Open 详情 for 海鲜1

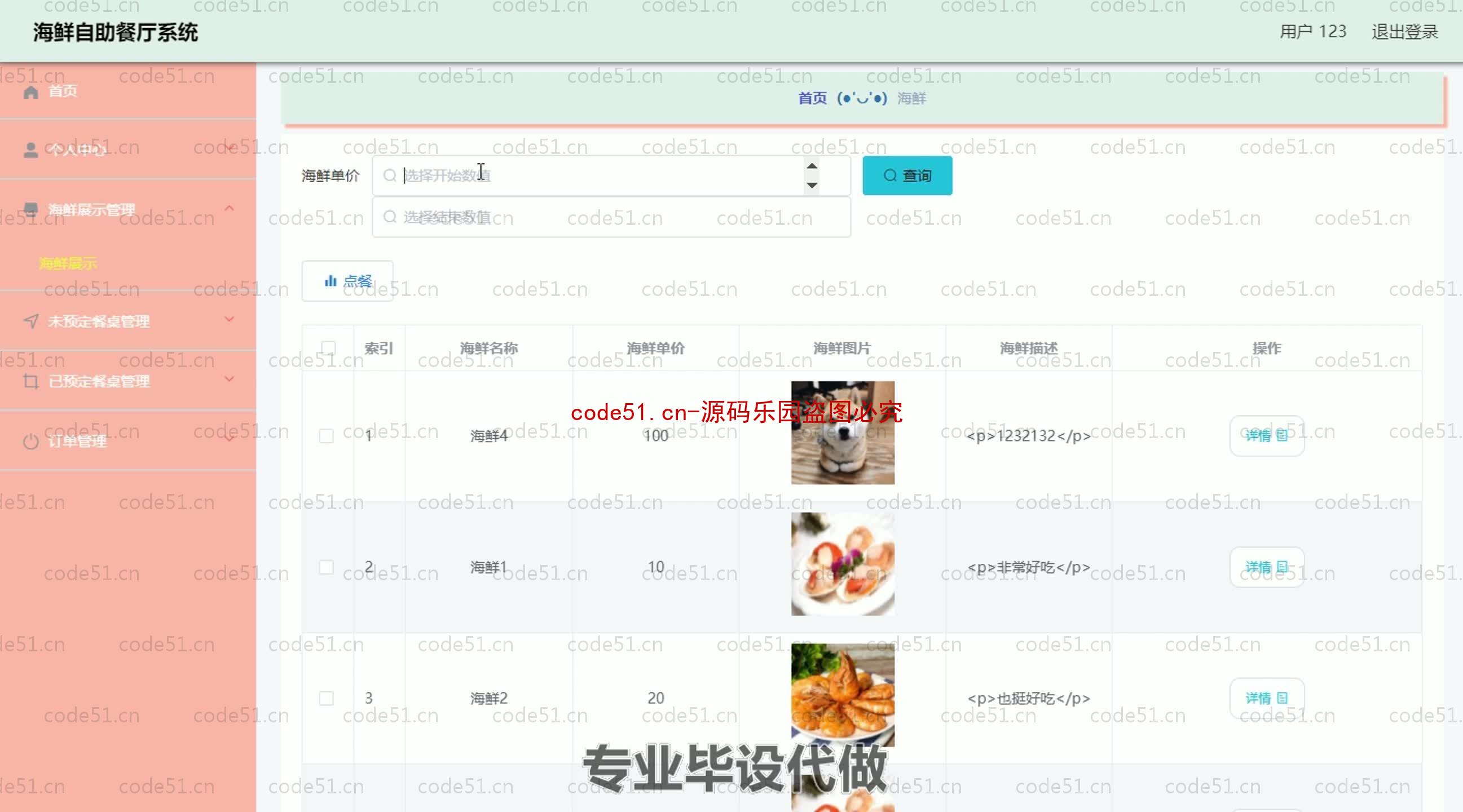[1267, 567]
